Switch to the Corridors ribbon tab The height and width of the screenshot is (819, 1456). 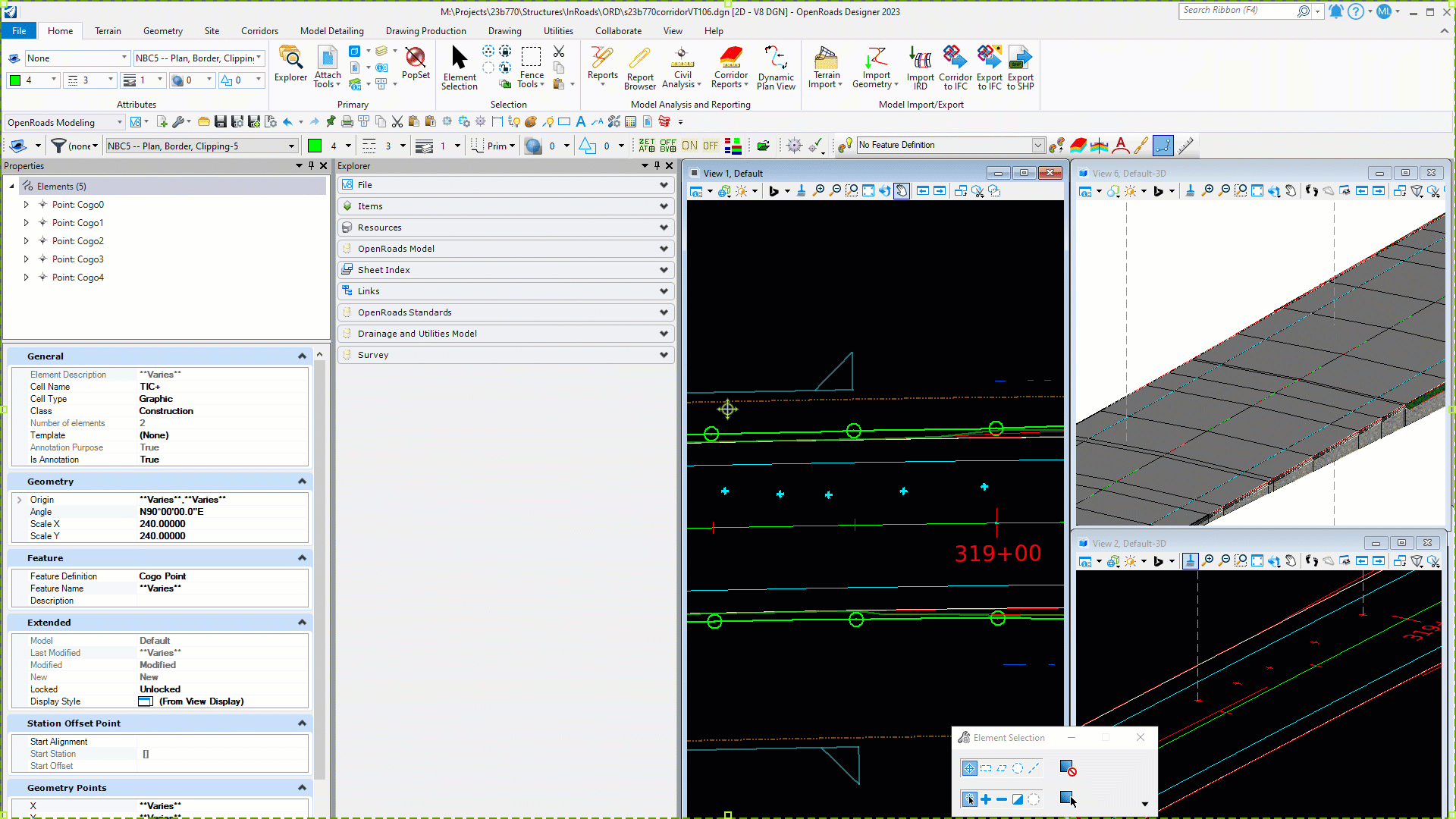pos(259,31)
